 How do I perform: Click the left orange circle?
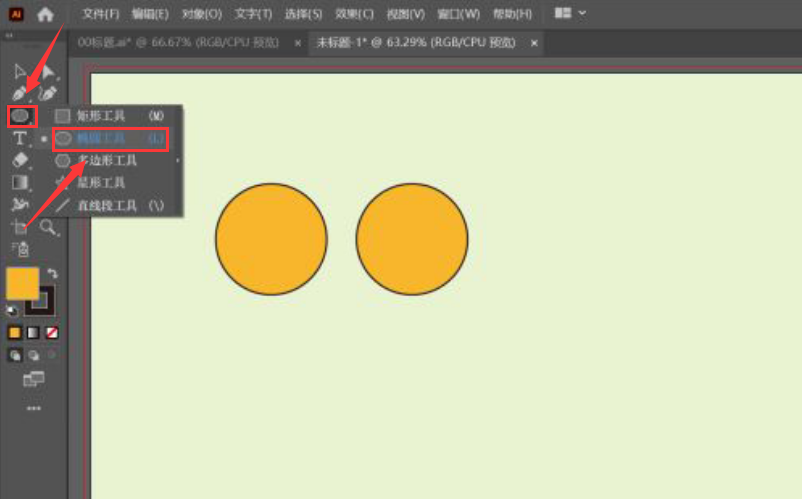pos(271,239)
